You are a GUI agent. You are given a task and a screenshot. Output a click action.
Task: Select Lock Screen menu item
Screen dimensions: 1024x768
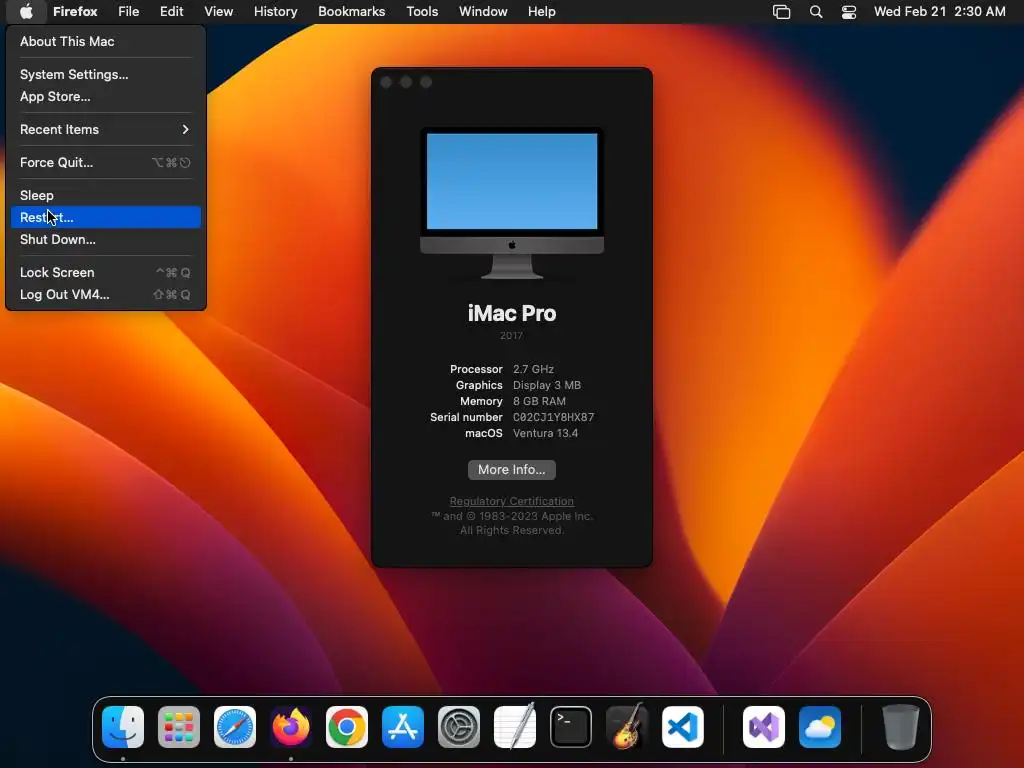(106, 272)
